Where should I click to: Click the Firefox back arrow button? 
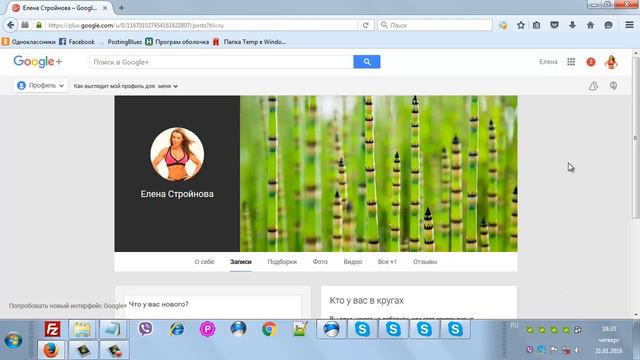[10, 25]
